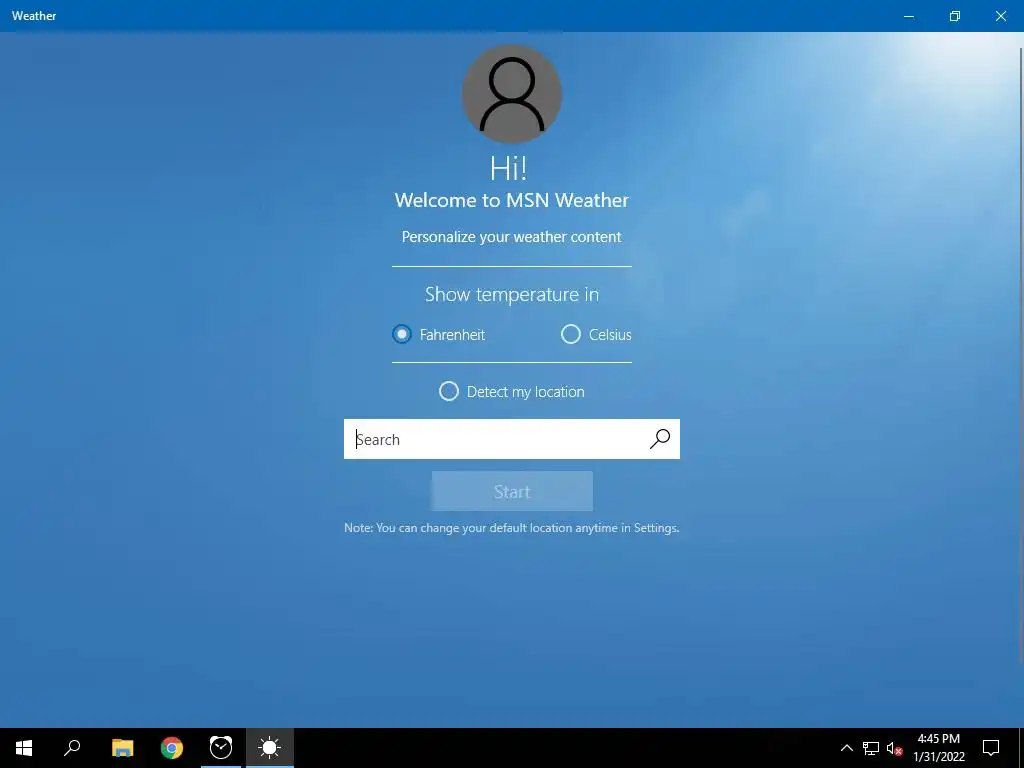The height and width of the screenshot is (768, 1024).
Task: Click the Start button
Action: (512, 491)
